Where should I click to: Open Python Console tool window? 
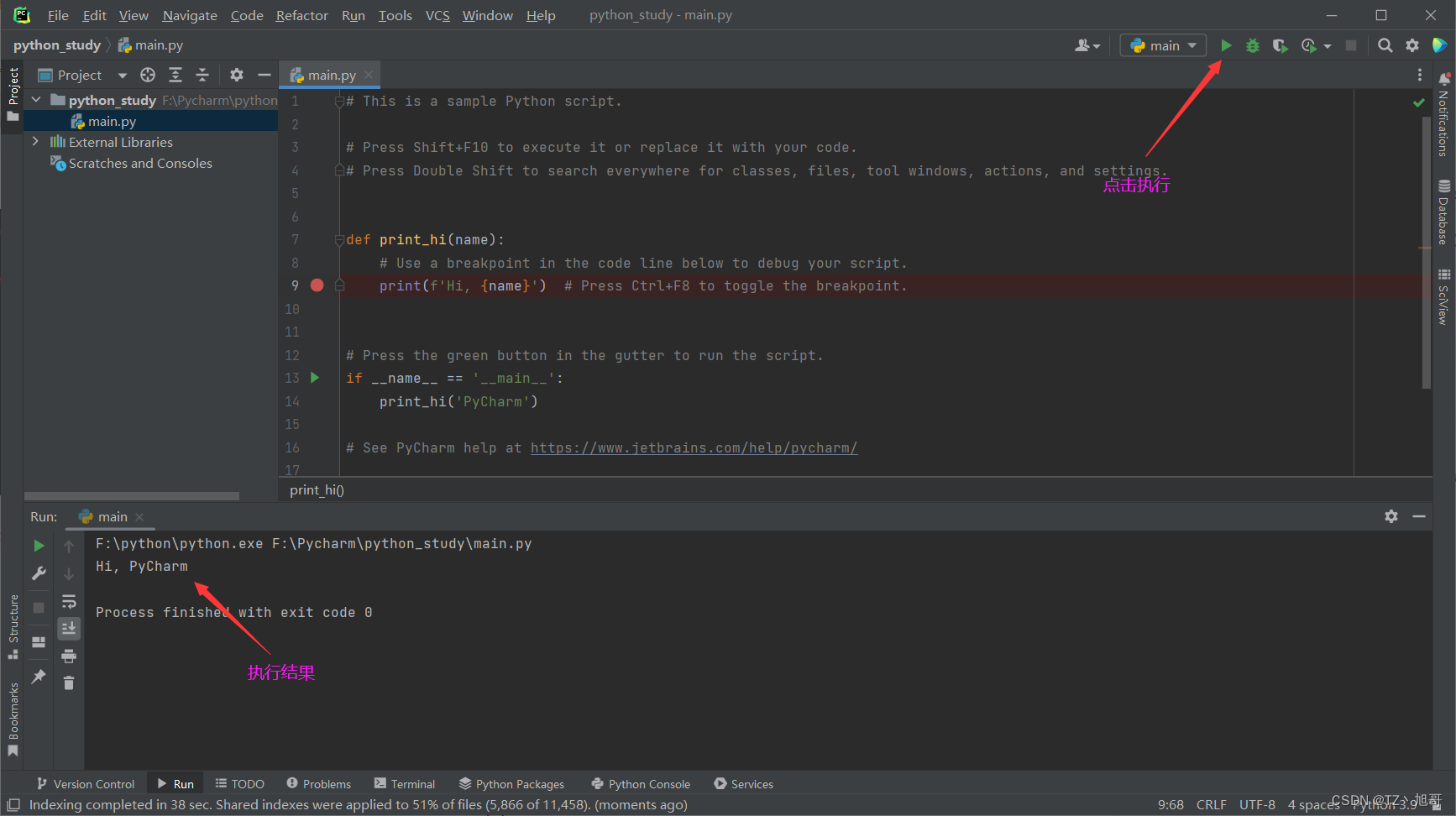coord(641,783)
